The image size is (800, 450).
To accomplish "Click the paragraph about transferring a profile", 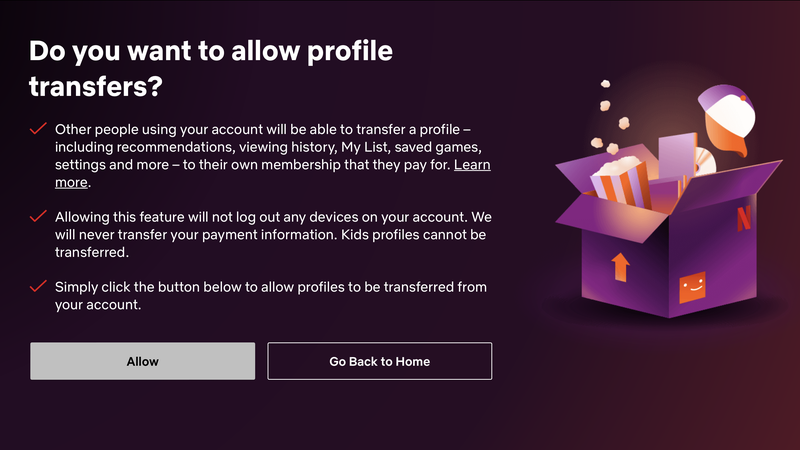I will click(x=273, y=156).
